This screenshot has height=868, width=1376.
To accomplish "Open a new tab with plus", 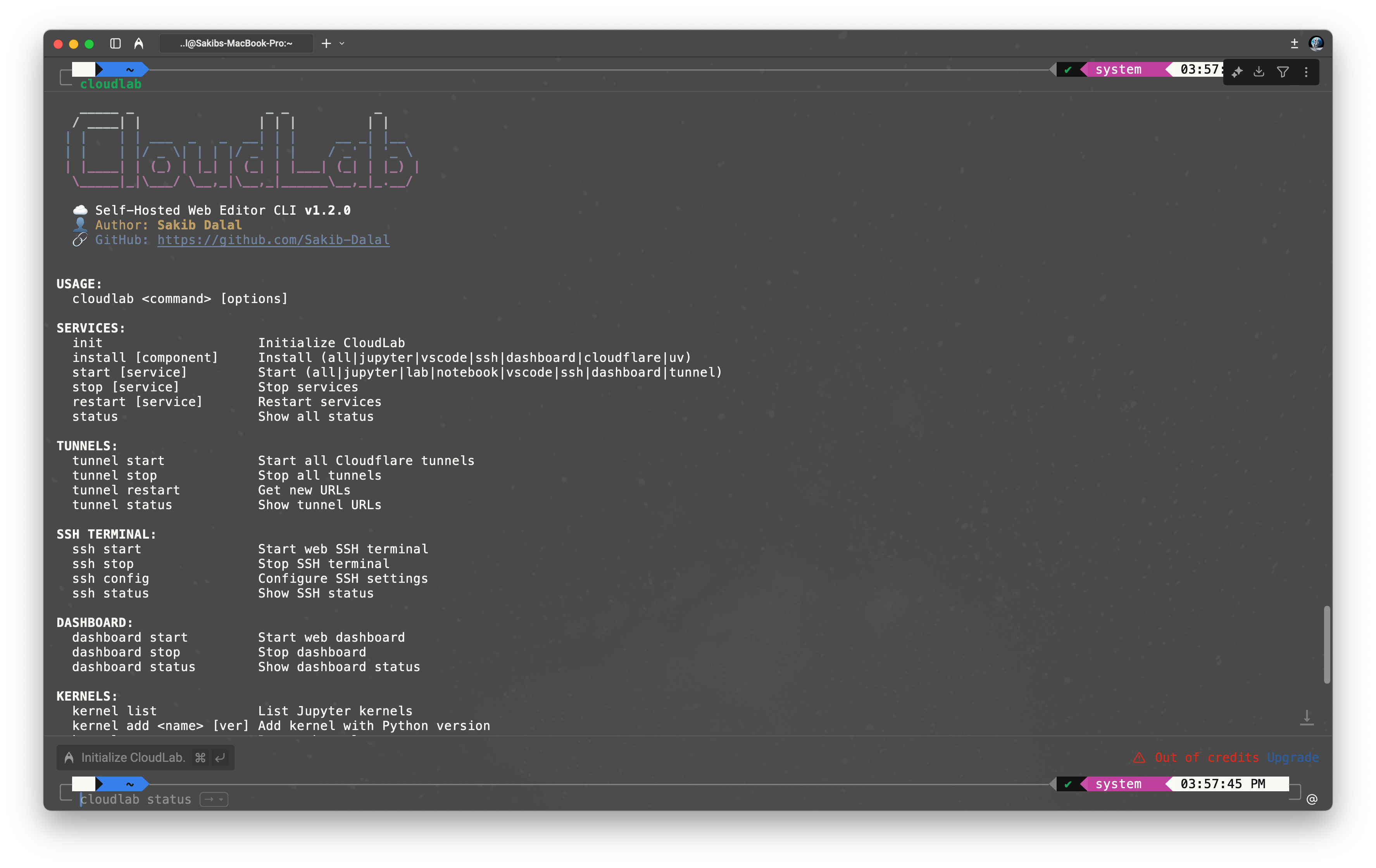I will [326, 43].
